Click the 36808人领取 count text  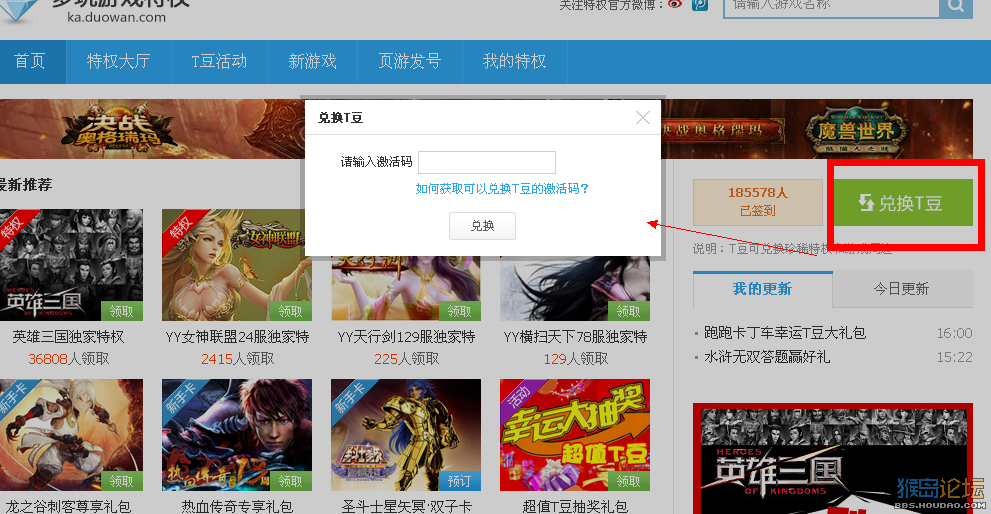(x=68, y=359)
